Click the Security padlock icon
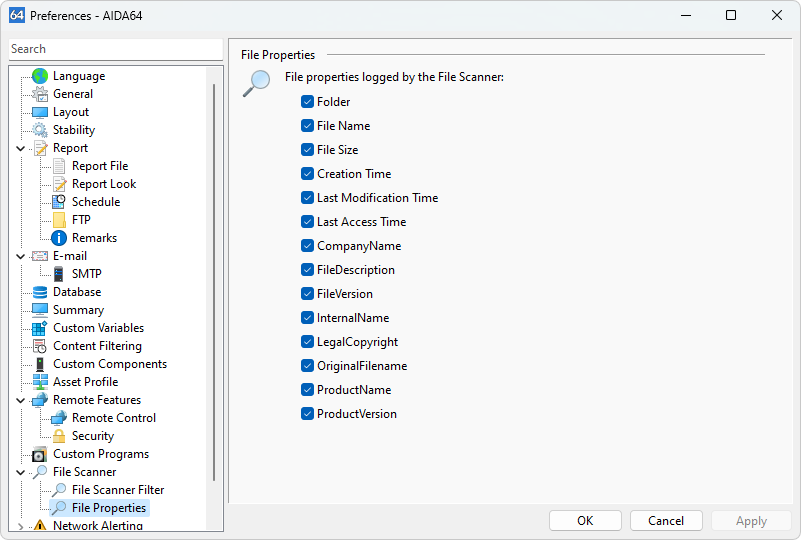 click(x=59, y=436)
